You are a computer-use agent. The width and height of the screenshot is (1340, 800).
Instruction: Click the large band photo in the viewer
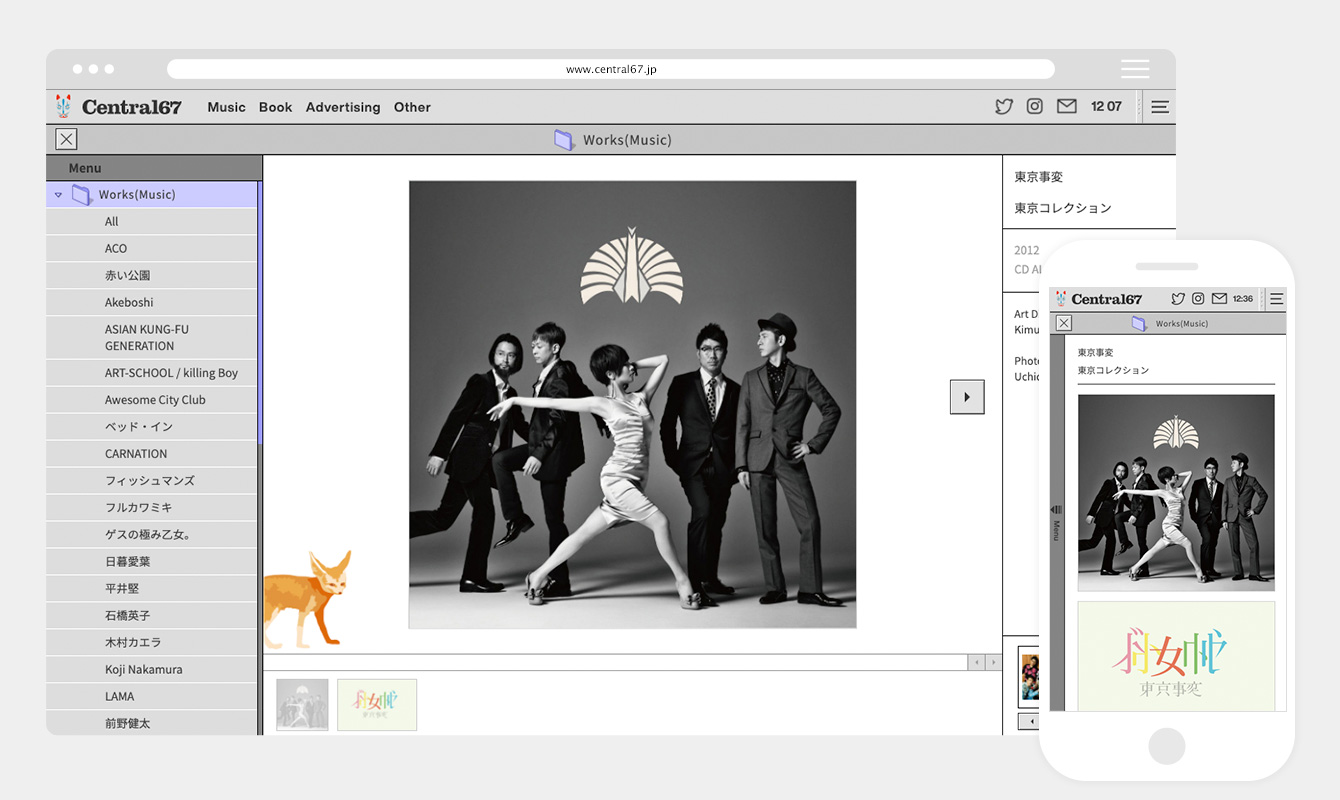632,404
